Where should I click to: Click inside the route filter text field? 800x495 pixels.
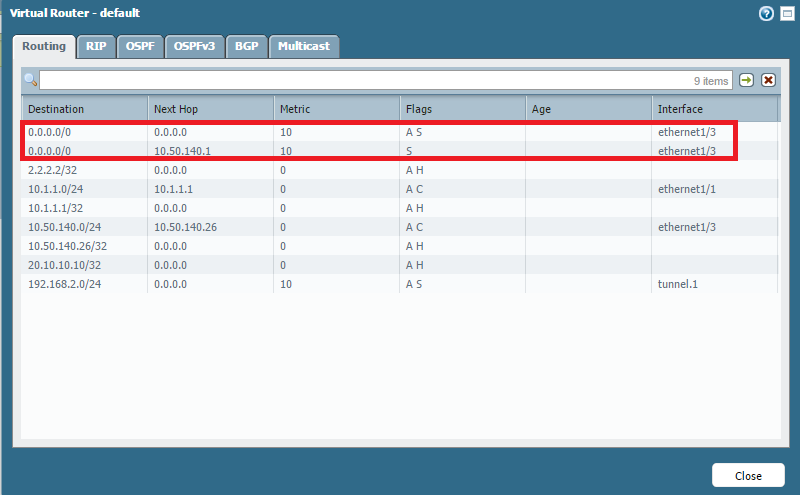[360, 80]
